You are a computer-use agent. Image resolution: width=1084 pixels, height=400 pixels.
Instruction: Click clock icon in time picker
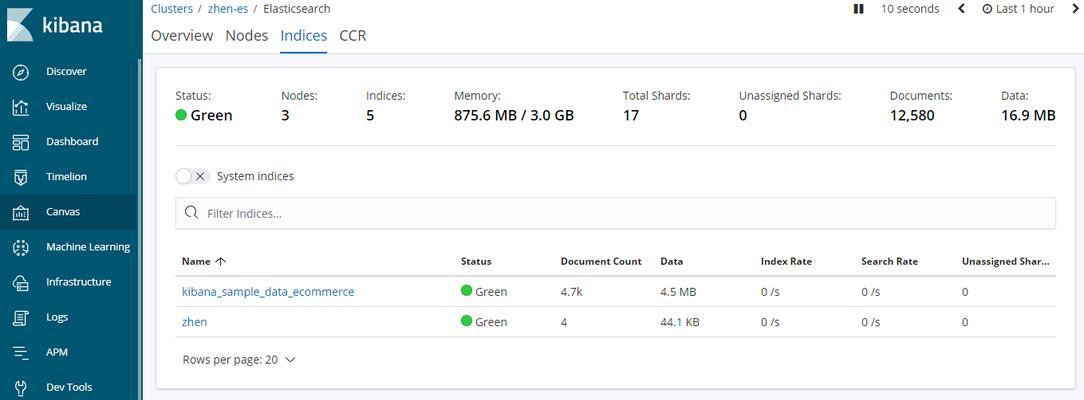(987, 9)
